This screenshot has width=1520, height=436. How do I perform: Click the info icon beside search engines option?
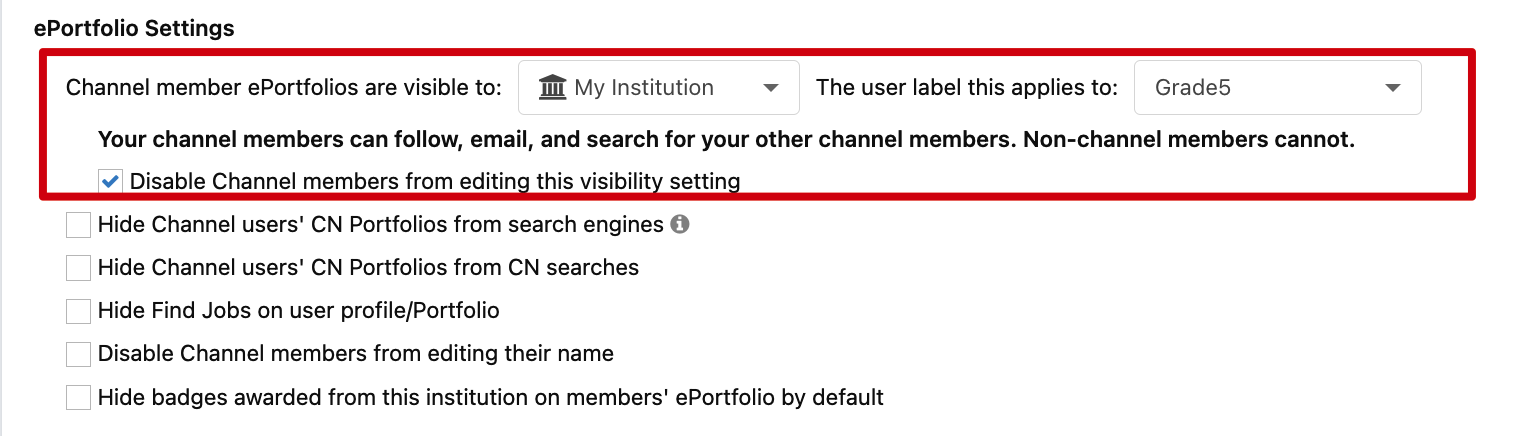pyautogui.click(x=680, y=225)
